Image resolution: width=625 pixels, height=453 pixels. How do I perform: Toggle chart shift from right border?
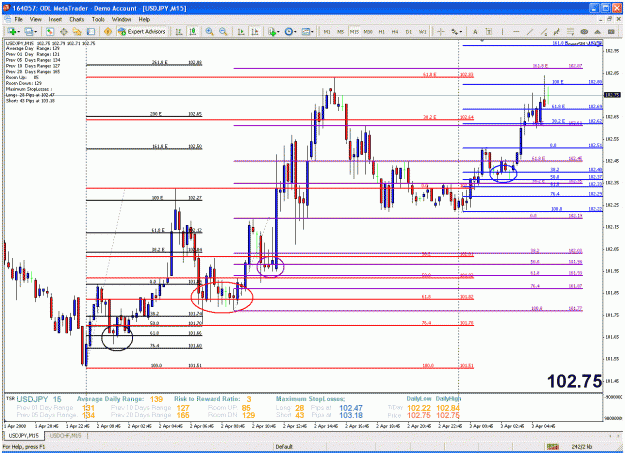click(x=255, y=32)
